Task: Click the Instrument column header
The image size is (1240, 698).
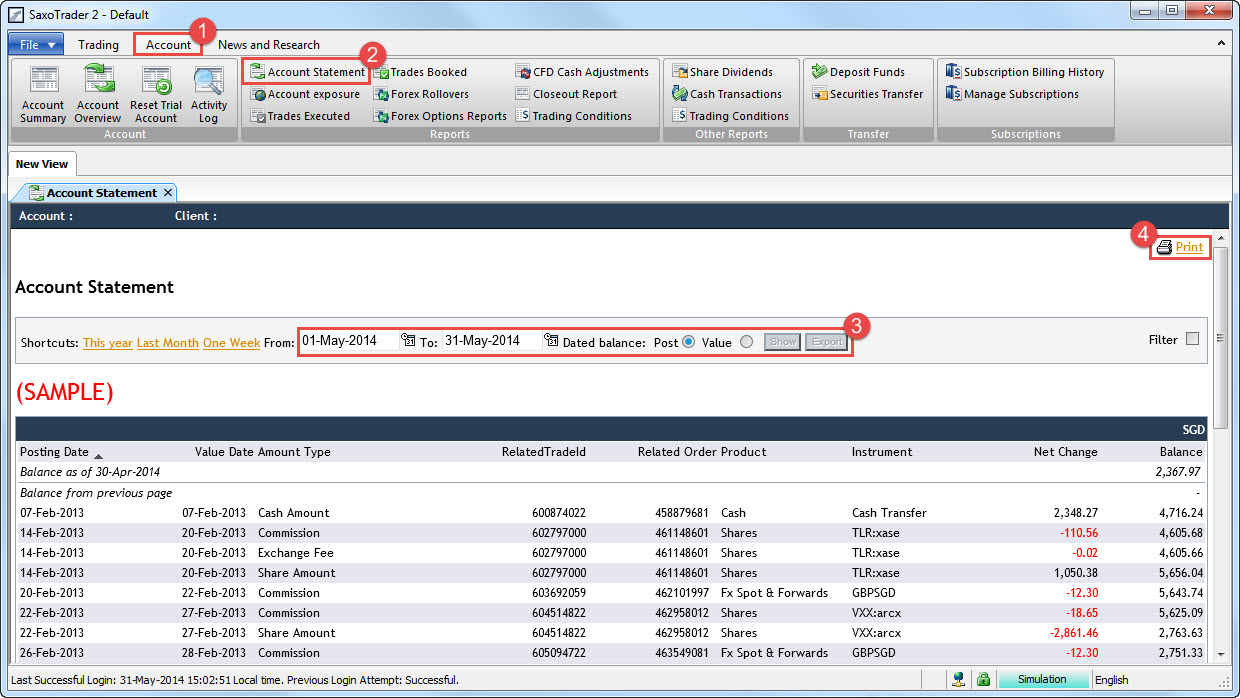Action: click(882, 452)
